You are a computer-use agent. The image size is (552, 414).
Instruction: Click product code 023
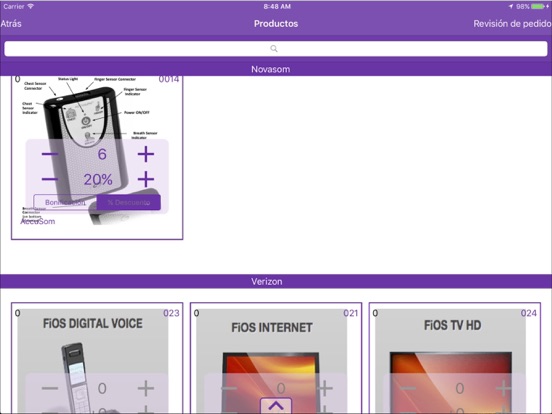(171, 313)
